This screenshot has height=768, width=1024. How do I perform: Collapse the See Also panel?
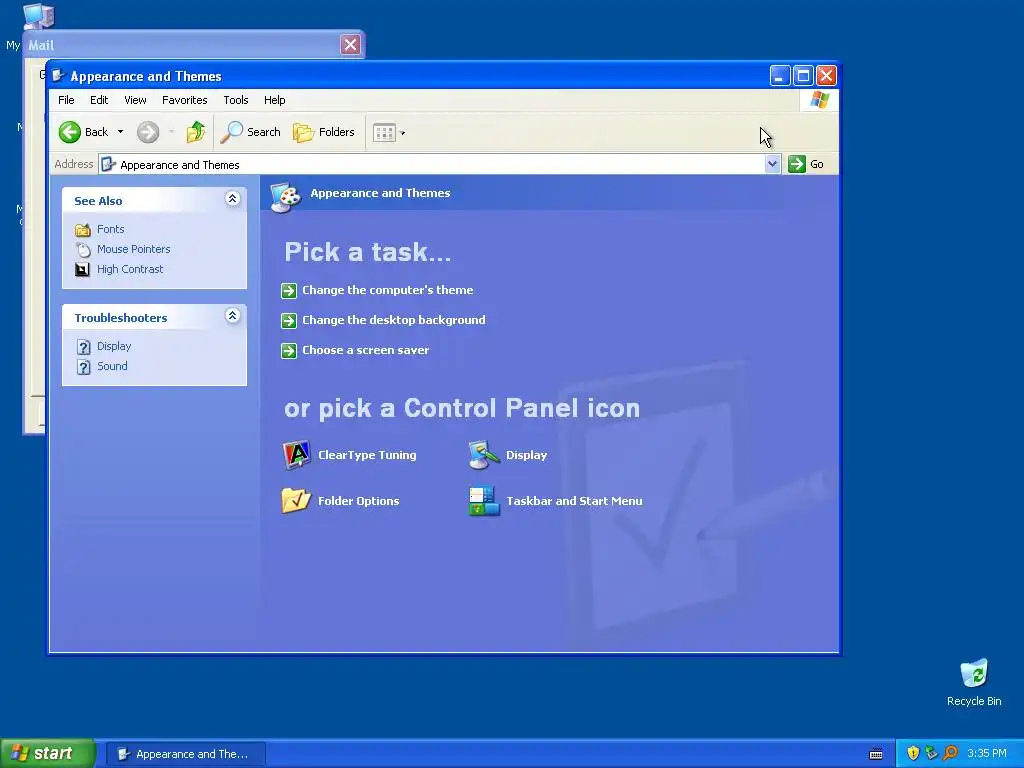[232, 199]
